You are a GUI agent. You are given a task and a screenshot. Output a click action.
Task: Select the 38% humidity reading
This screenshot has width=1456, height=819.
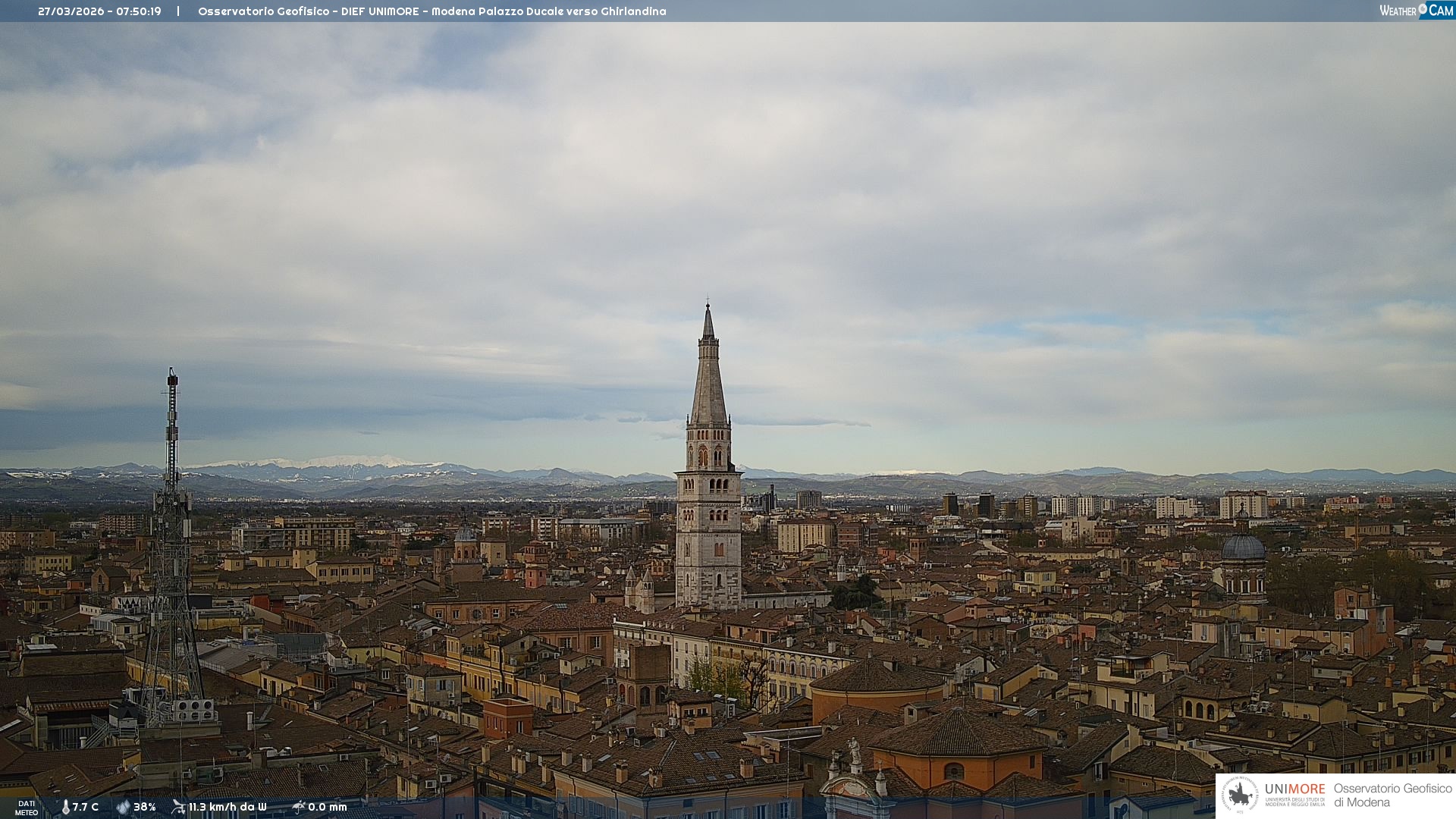tap(145, 807)
